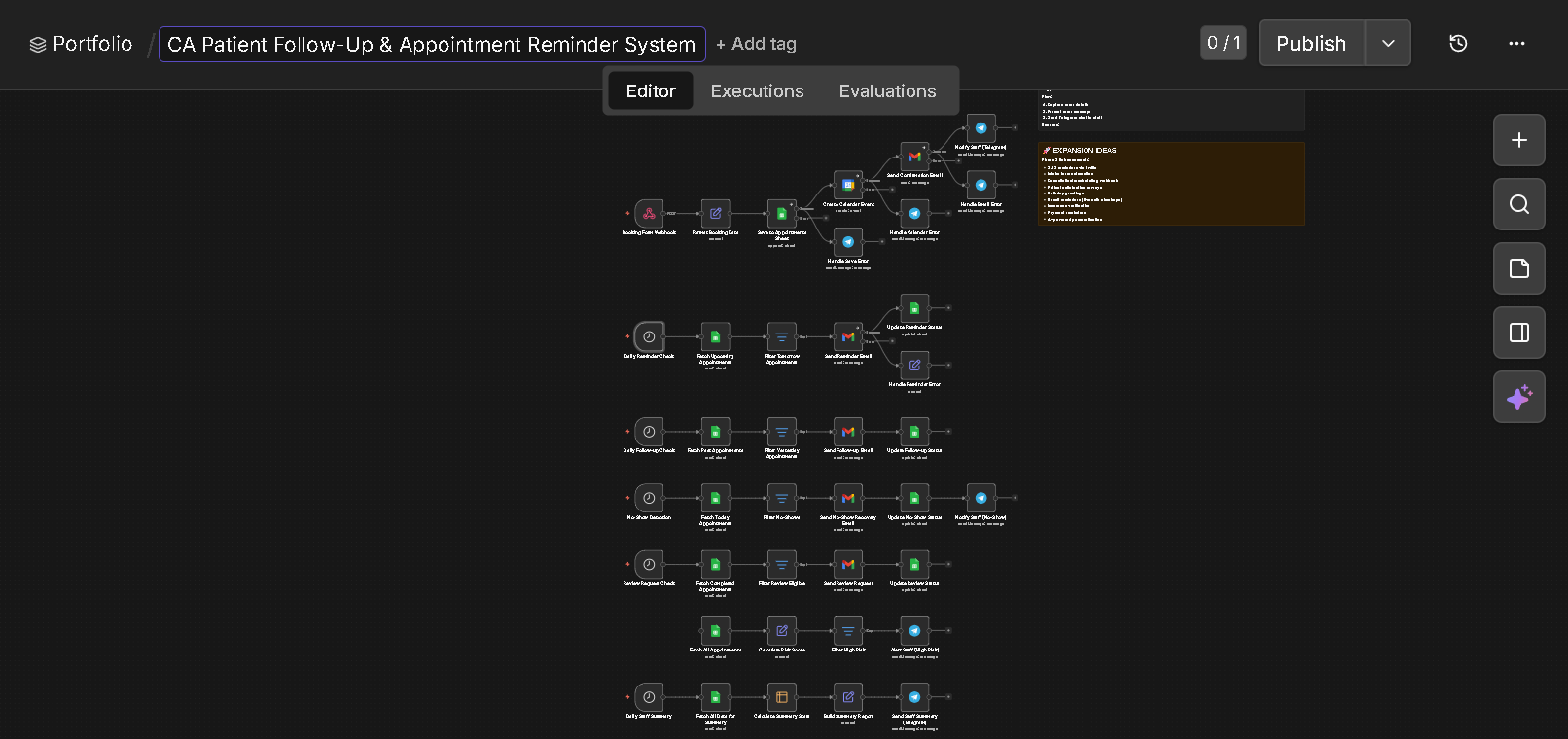Select the Booking Form Webhook node
This screenshot has width=1568, height=739.
(x=649, y=213)
